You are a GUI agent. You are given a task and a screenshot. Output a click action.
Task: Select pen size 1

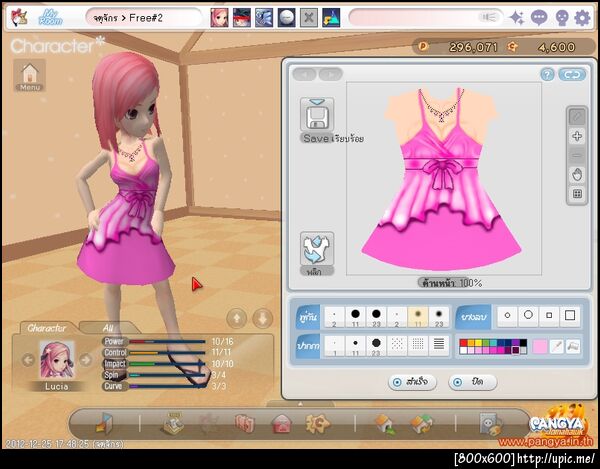[334, 346]
